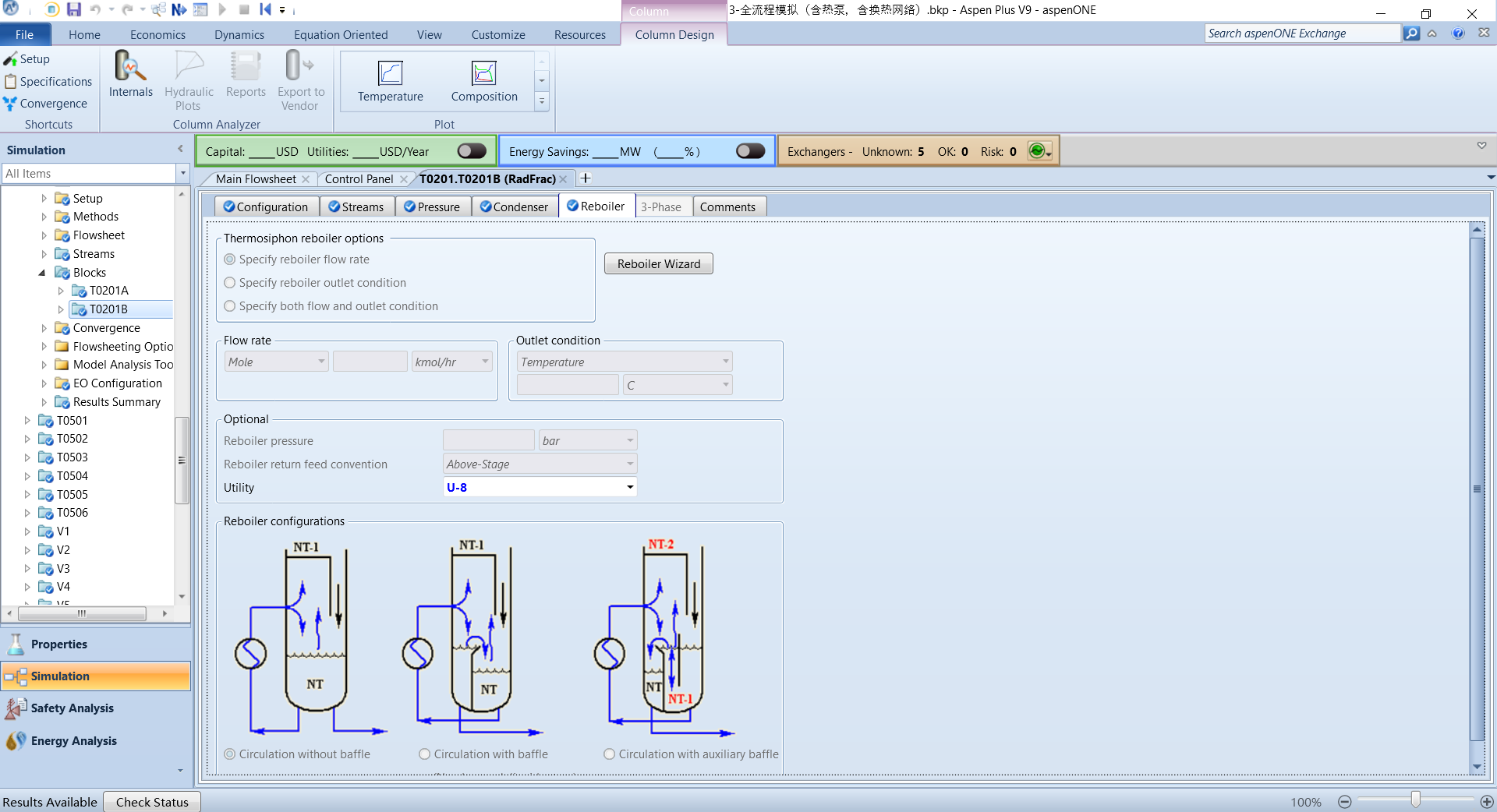Click the flowsheet search icon in quick toolbar
Screen dimensions: 1497x812
(159, 9)
